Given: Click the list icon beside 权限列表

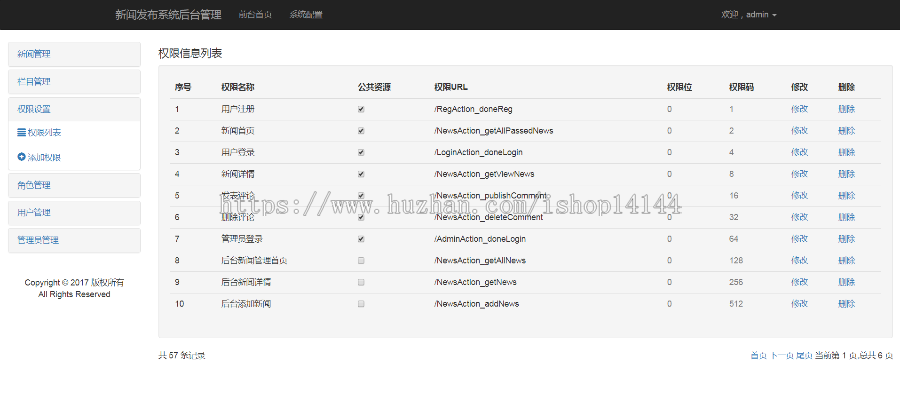Looking at the screenshot, I should click(21, 133).
